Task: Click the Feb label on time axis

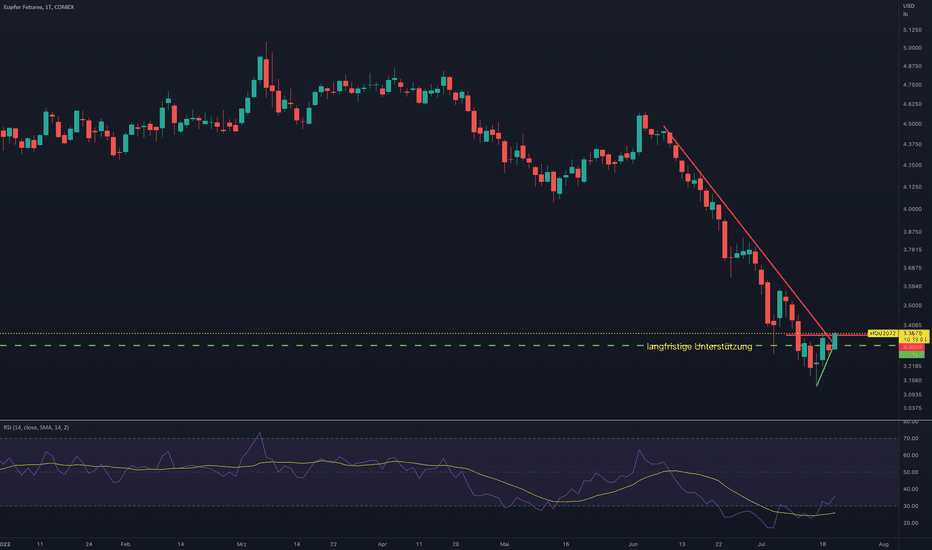Action: click(x=125, y=544)
